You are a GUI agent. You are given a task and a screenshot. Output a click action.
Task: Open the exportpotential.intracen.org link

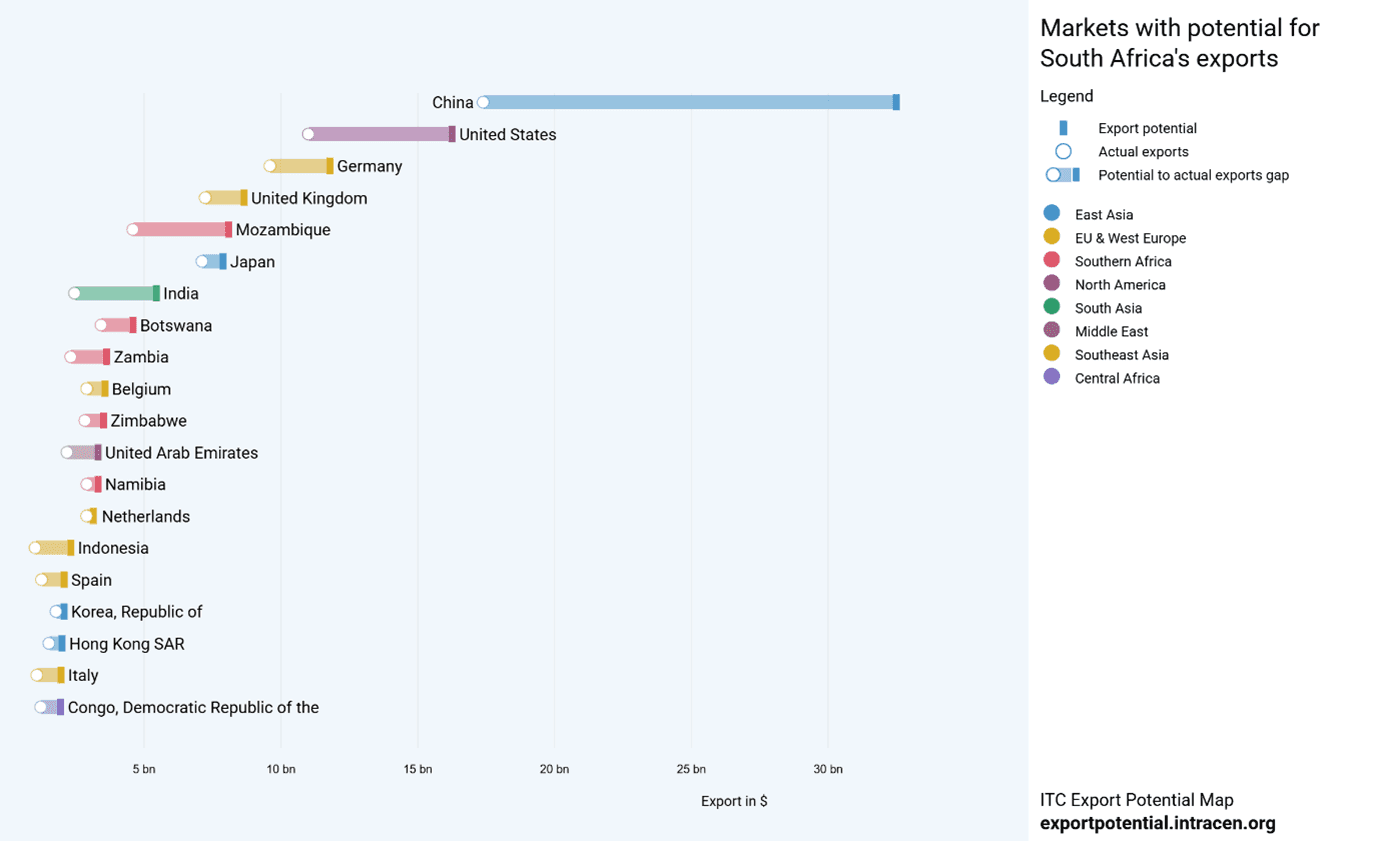click(1158, 824)
